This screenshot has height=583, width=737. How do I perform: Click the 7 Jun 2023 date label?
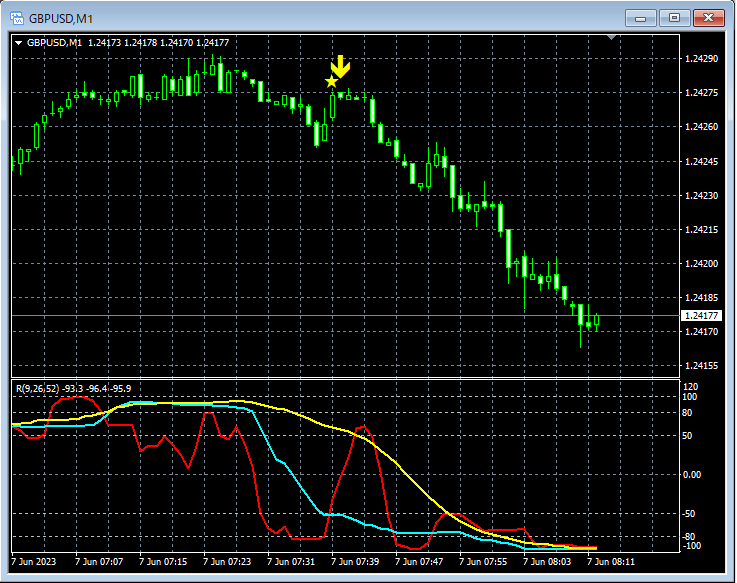33,562
